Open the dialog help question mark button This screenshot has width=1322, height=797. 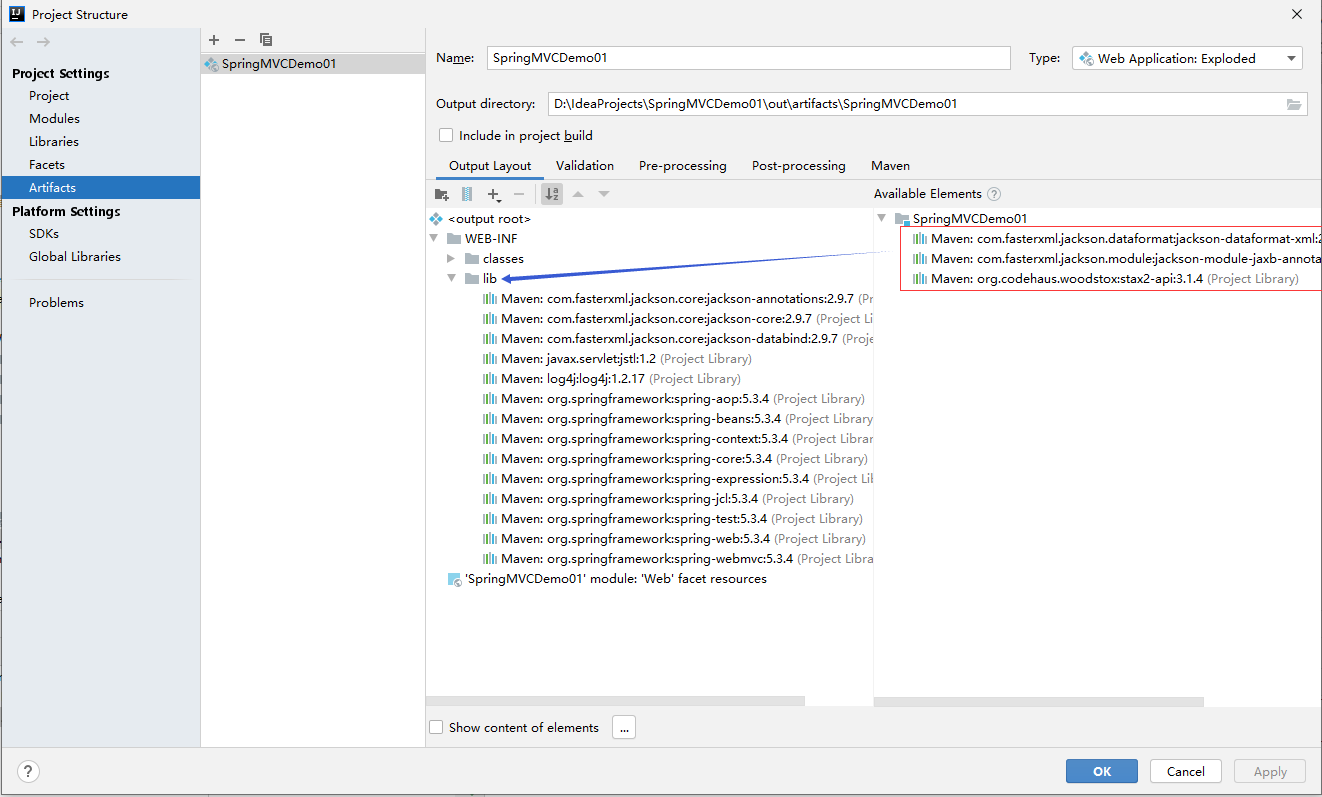click(x=28, y=771)
